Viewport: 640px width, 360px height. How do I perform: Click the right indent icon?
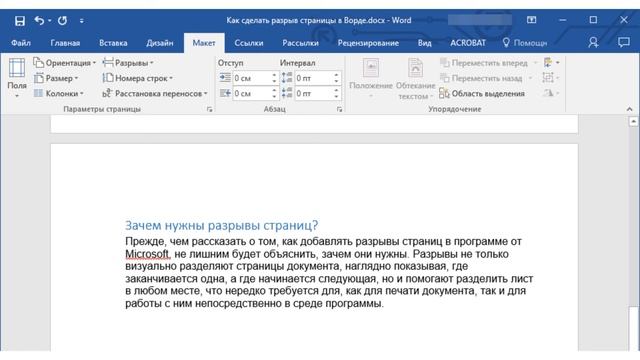[x=225, y=93]
